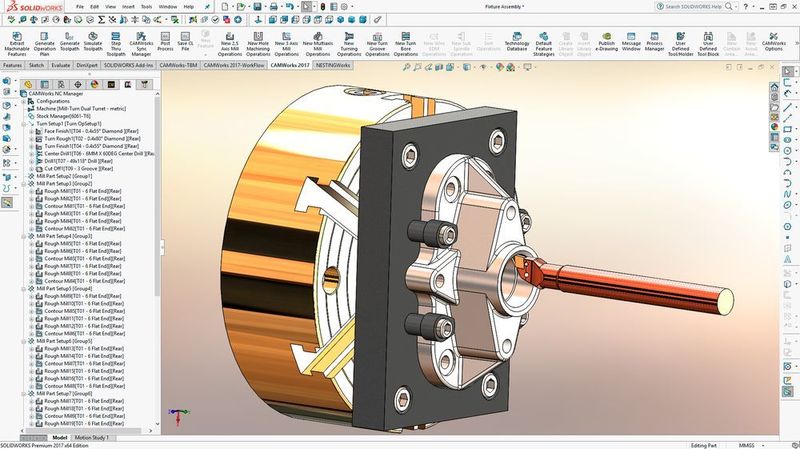This screenshot has height=449, width=800.
Task: Open the Insert menu
Action: [x=128, y=7]
